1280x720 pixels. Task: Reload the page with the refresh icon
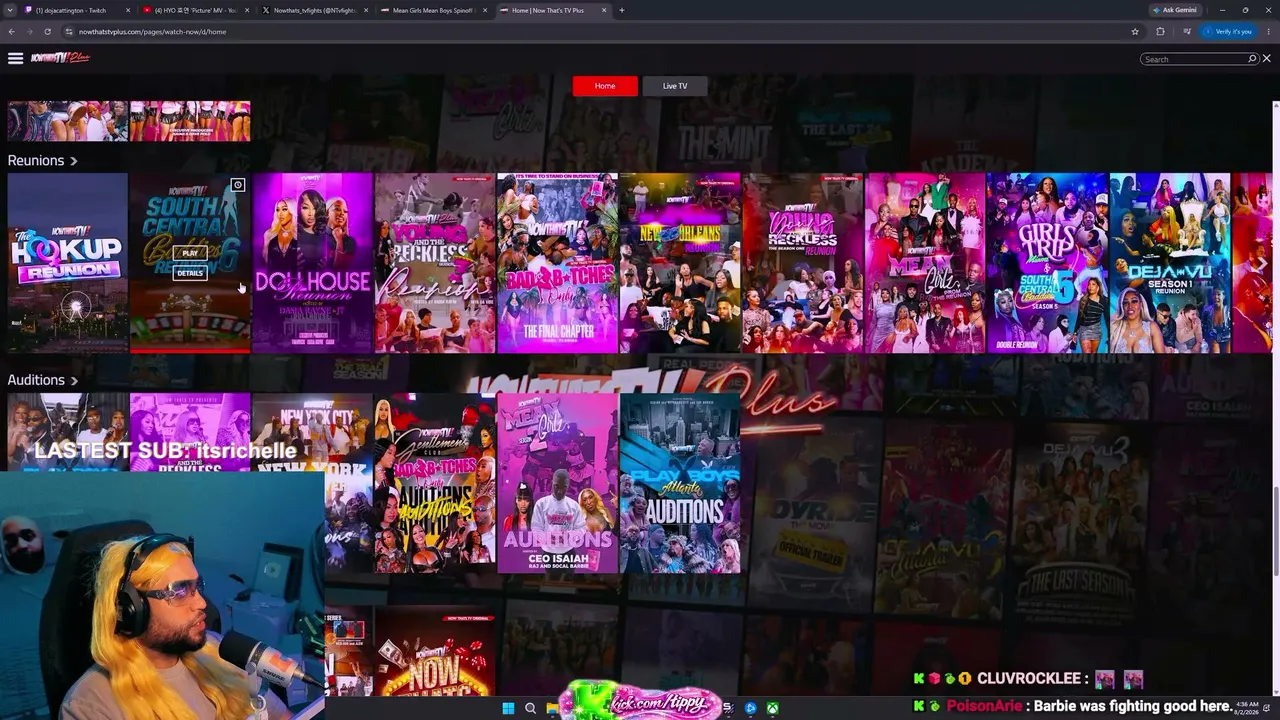tap(47, 31)
